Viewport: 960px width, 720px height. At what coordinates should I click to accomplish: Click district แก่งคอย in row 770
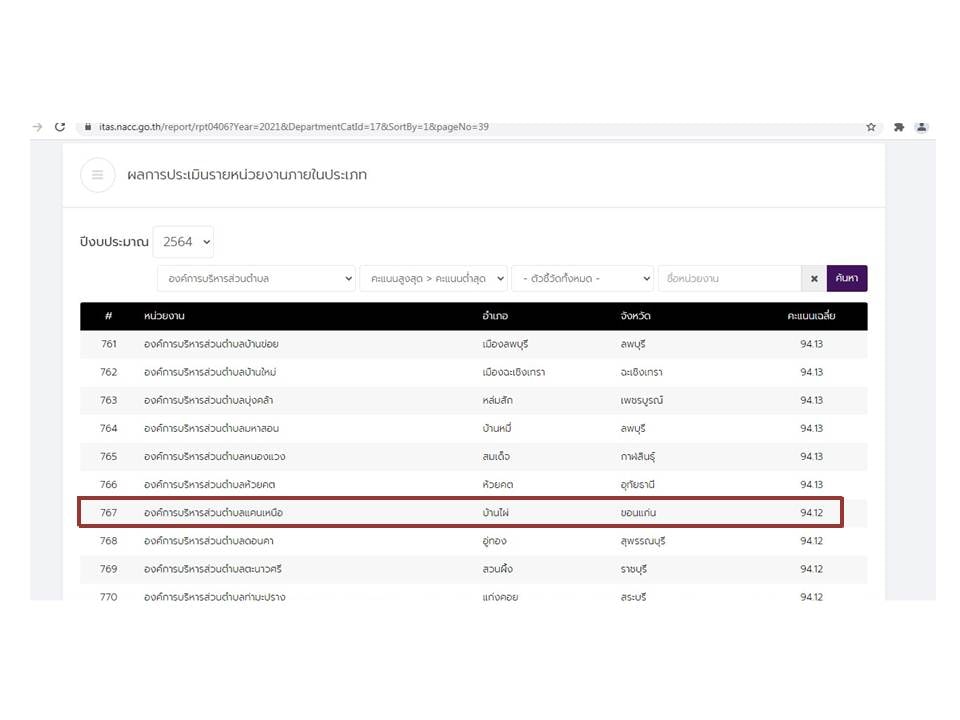tap(500, 597)
